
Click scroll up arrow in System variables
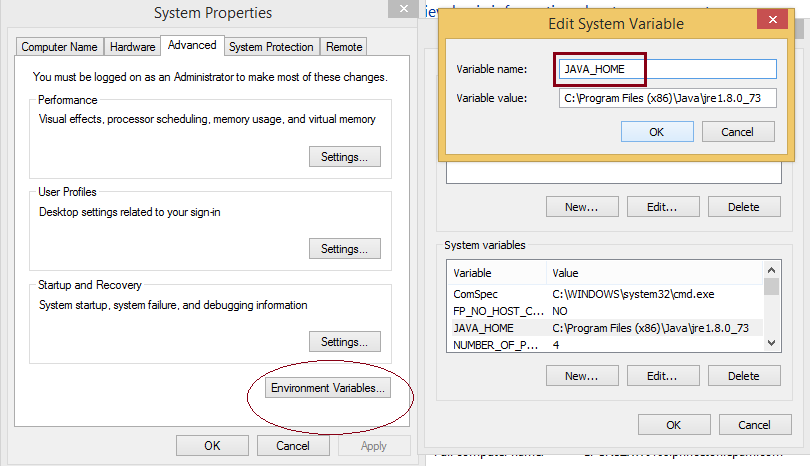pos(771,270)
